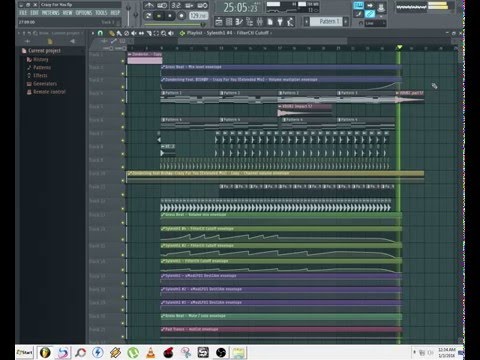Toggle the highlighted link button in snap panel
Screen dimensions: 480x360
click(370, 14)
